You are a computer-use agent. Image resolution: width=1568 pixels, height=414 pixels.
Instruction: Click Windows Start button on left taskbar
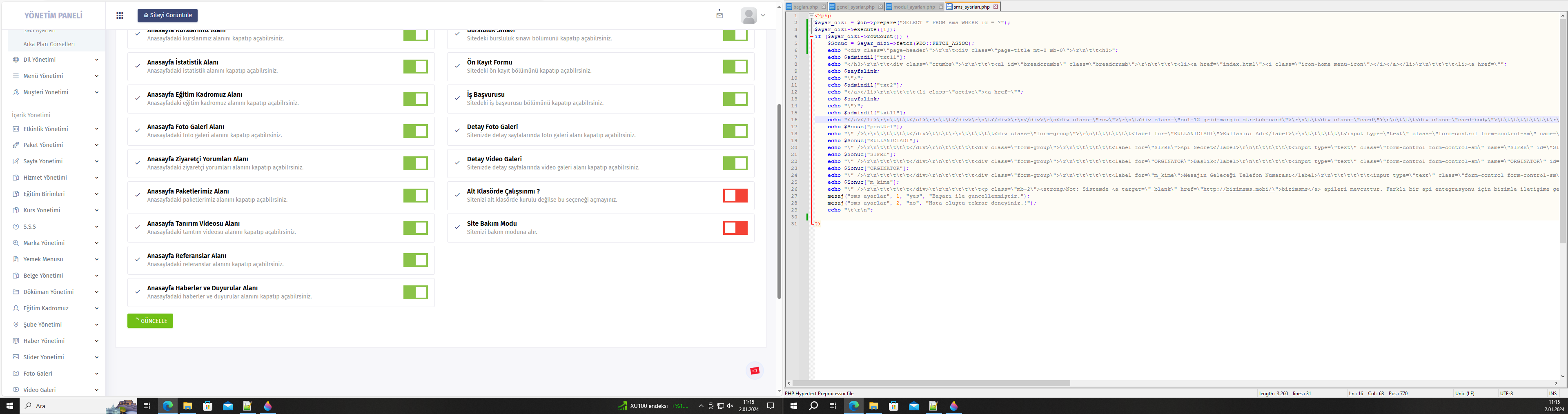pyautogui.click(x=10, y=405)
